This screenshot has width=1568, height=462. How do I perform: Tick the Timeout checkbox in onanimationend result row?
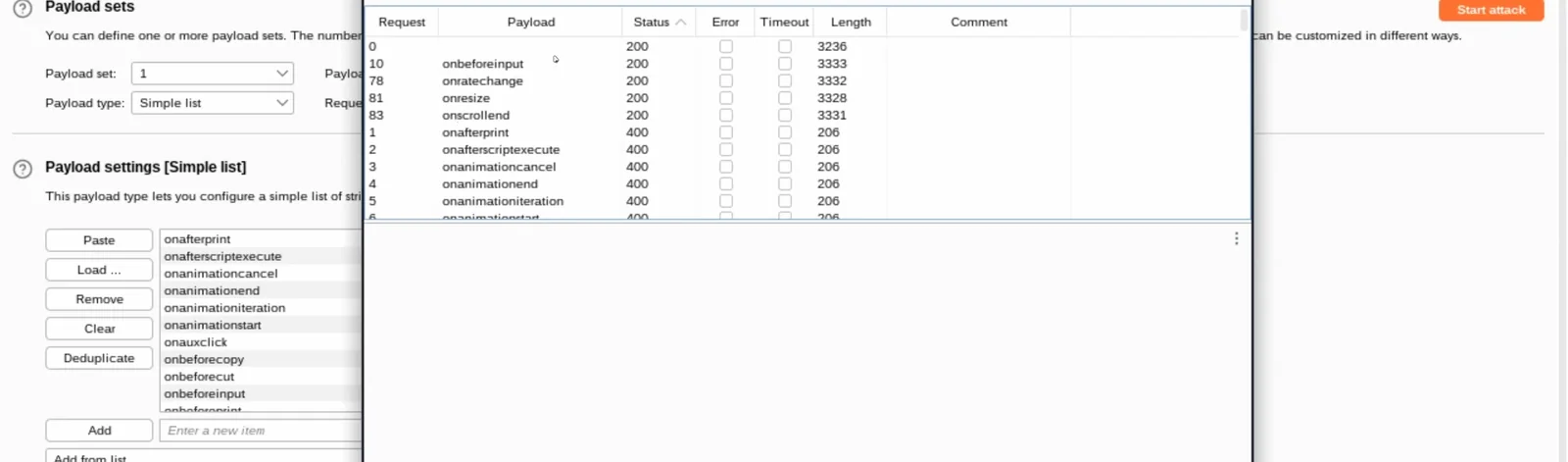(x=785, y=183)
